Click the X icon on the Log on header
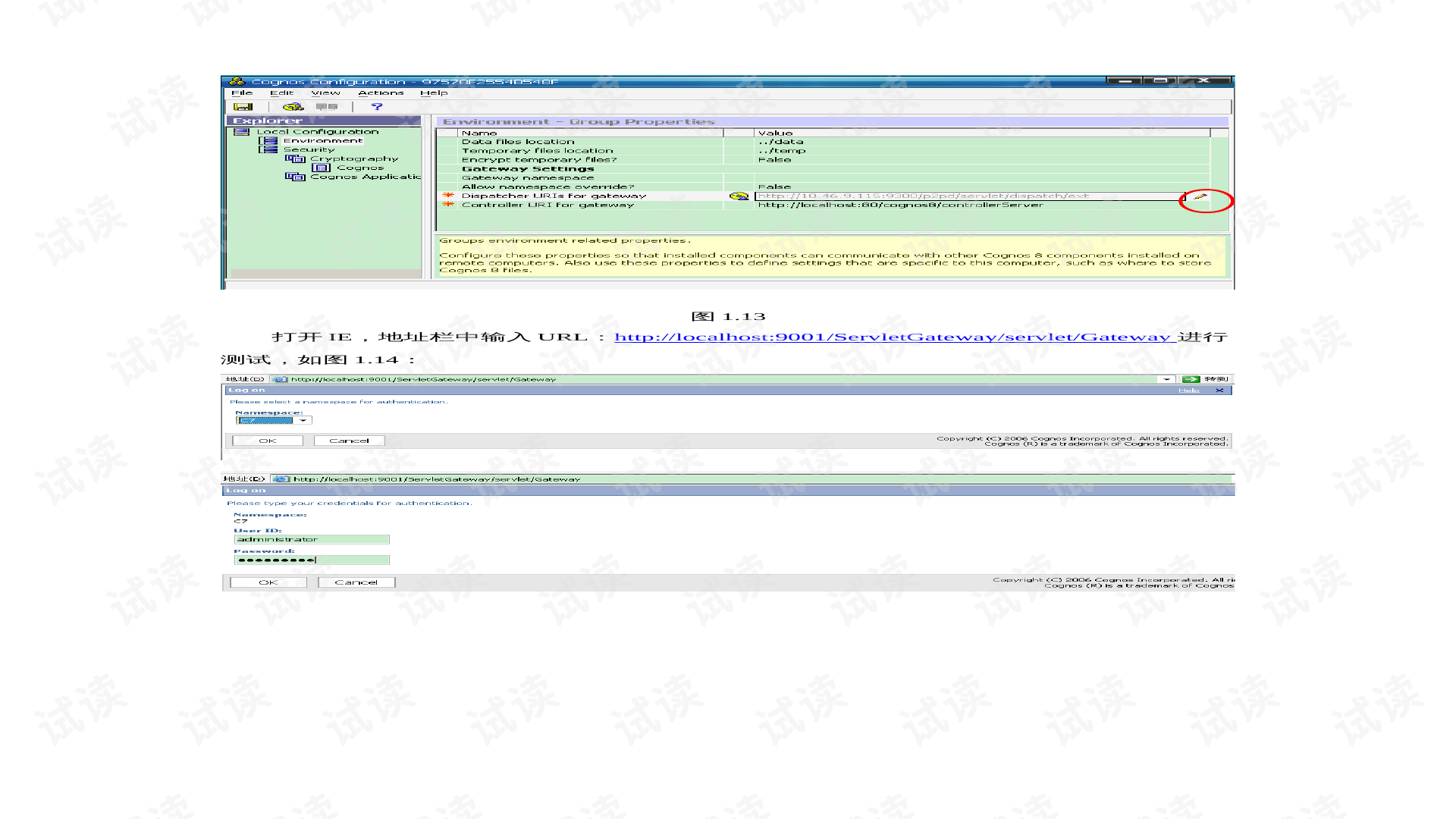This screenshot has height=819, width=1456. [x=1219, y=391]
